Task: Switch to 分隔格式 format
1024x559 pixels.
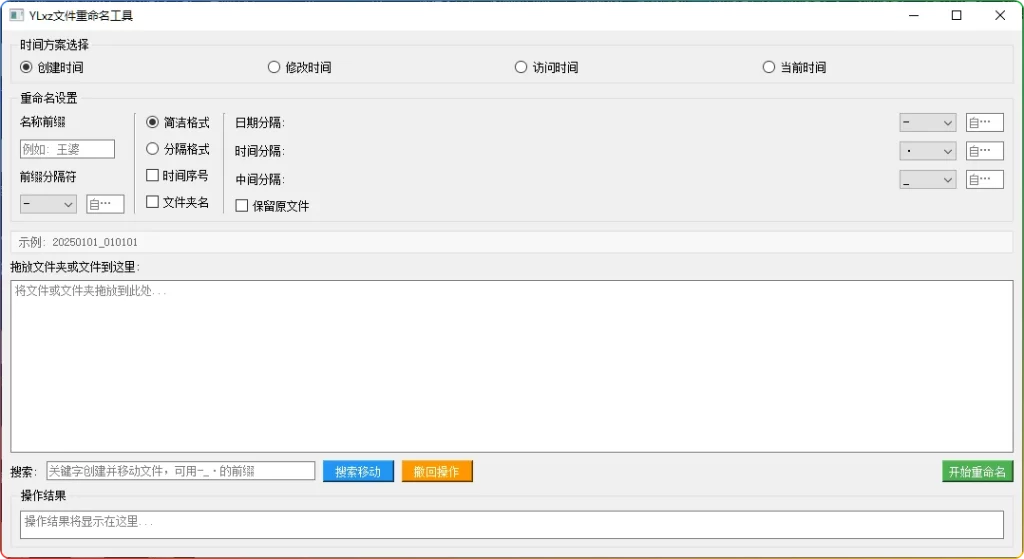Action: point(153,149)
